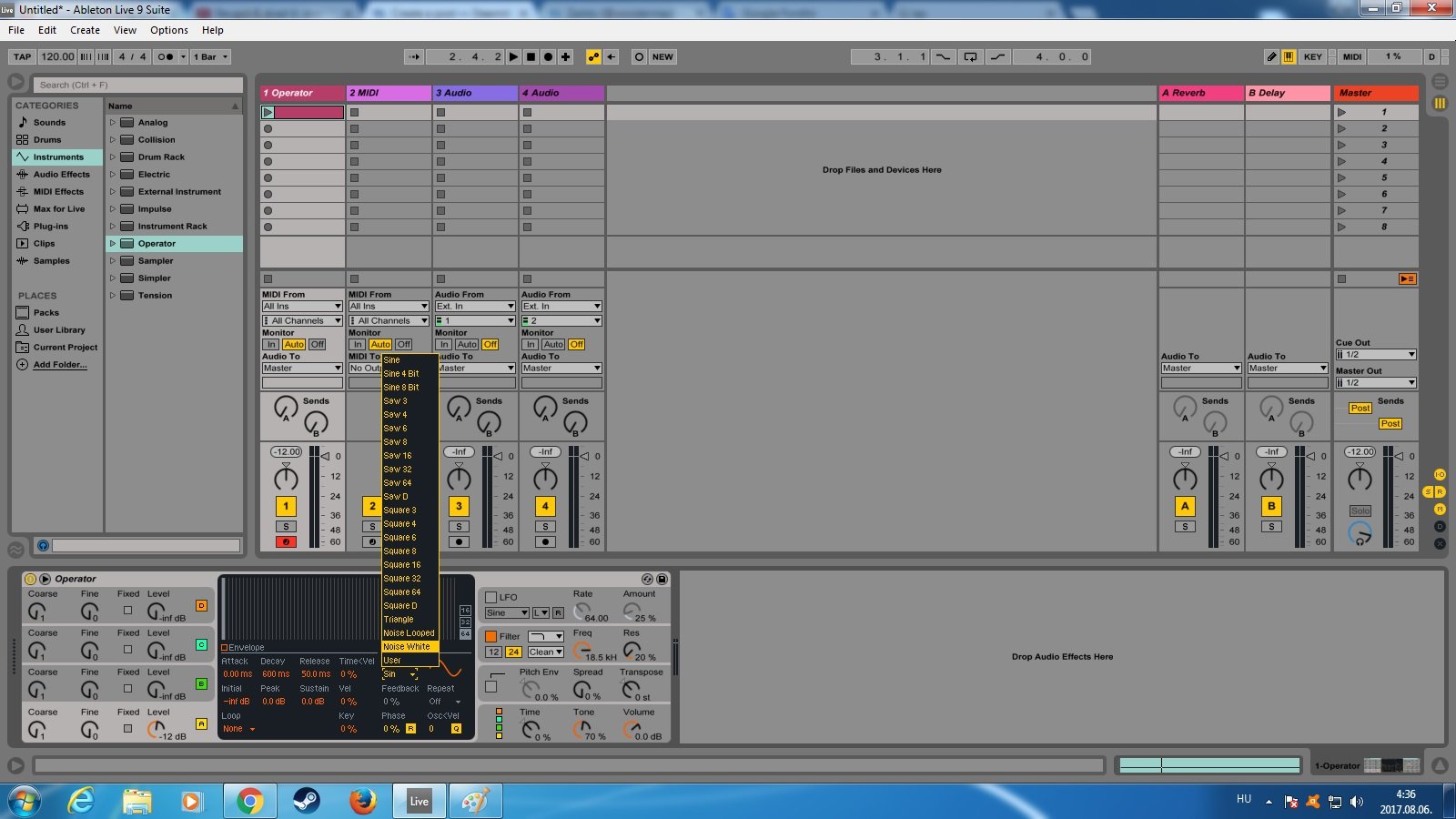Select Sine 4 Bit waveform

coord(410,374)
